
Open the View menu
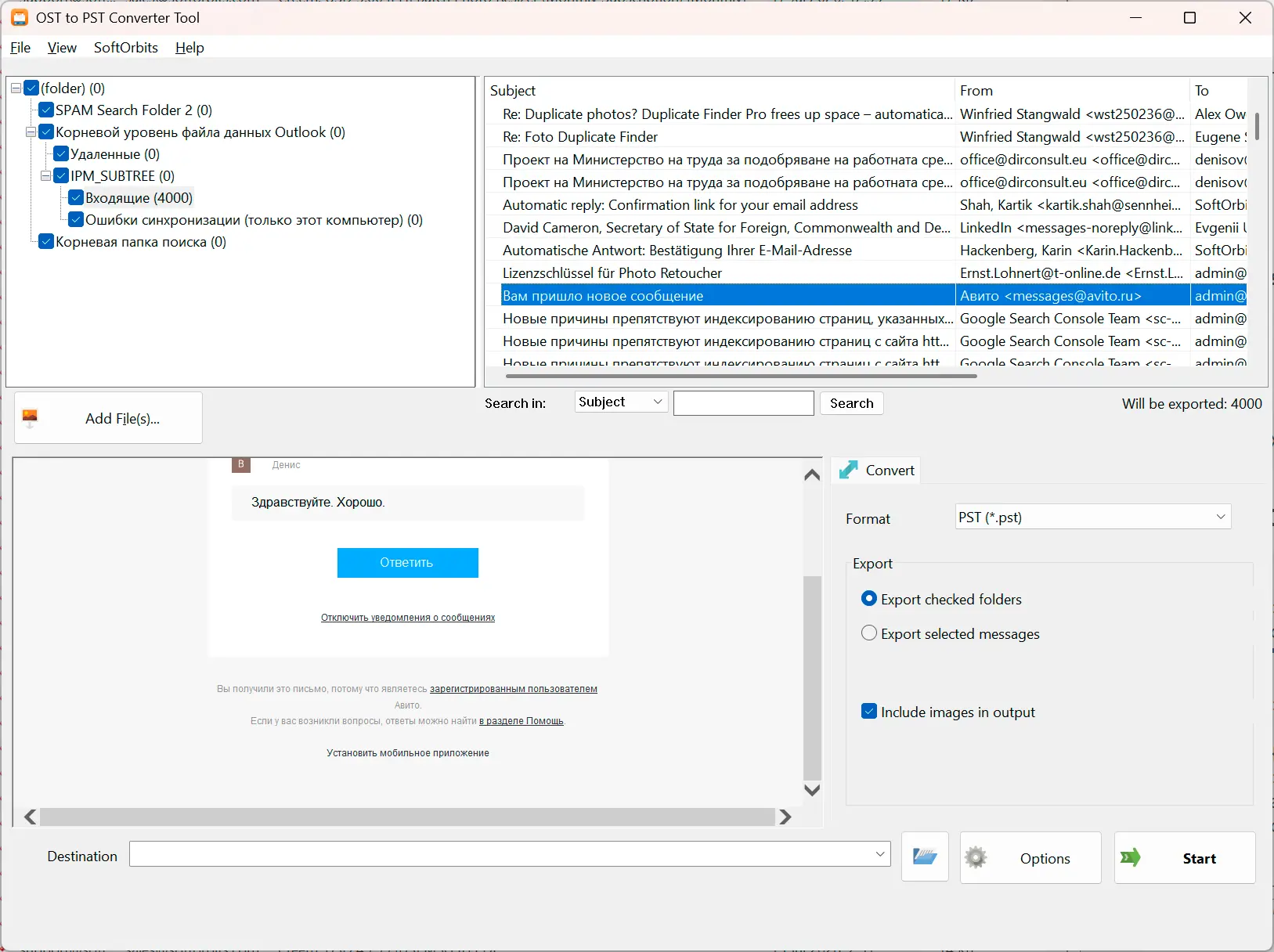point(62,47)
